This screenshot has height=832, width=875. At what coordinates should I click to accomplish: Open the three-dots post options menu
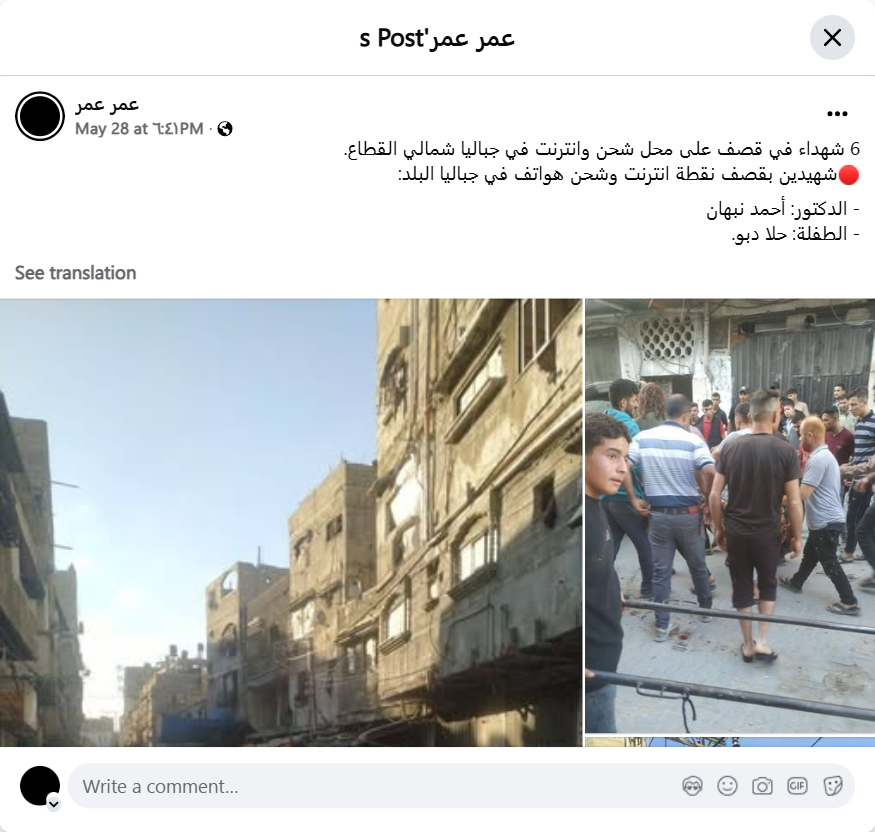pyautogui.click(x=837, y=114)
